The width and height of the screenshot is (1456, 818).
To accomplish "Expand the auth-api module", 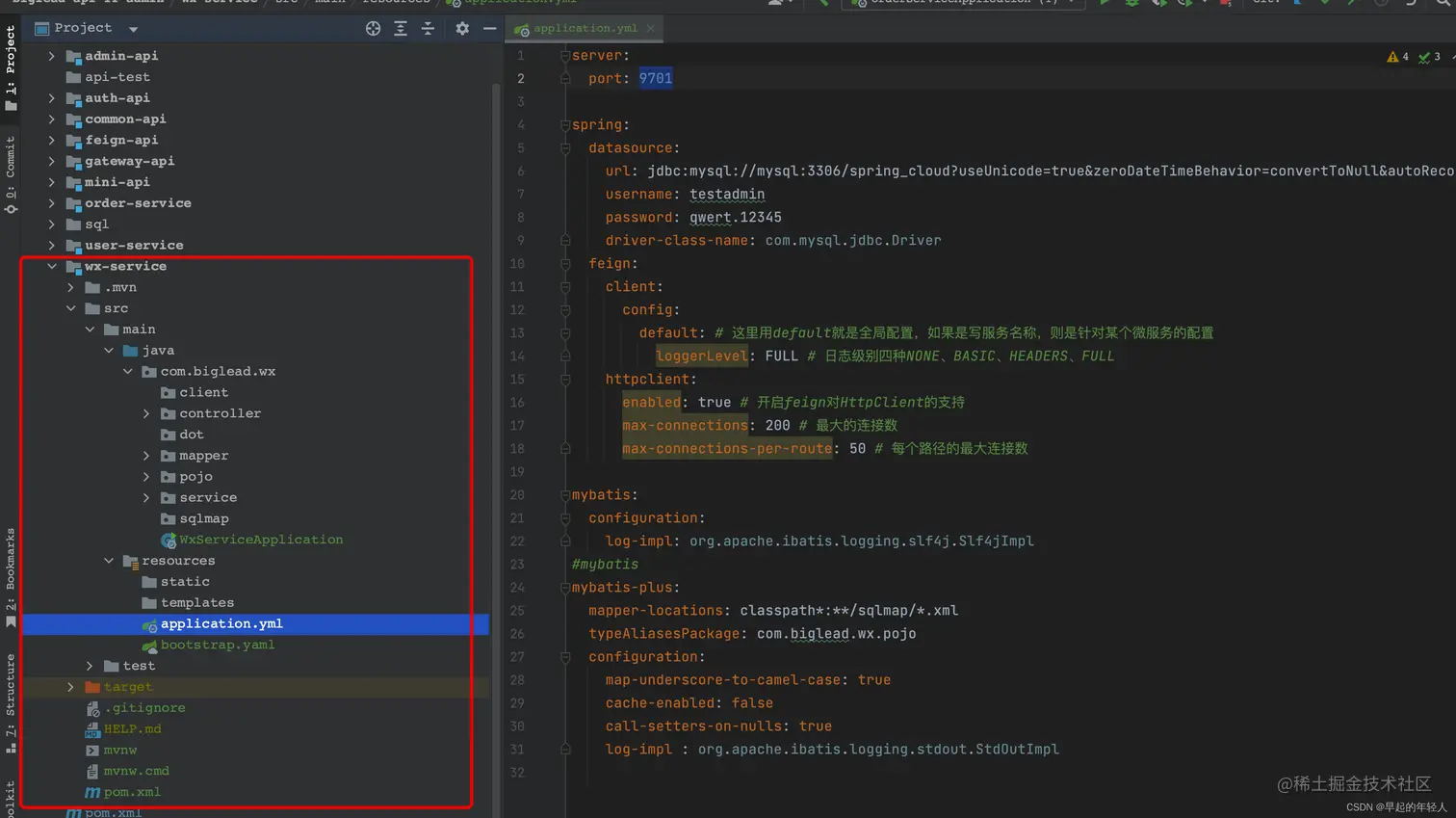I will (52, 98).
